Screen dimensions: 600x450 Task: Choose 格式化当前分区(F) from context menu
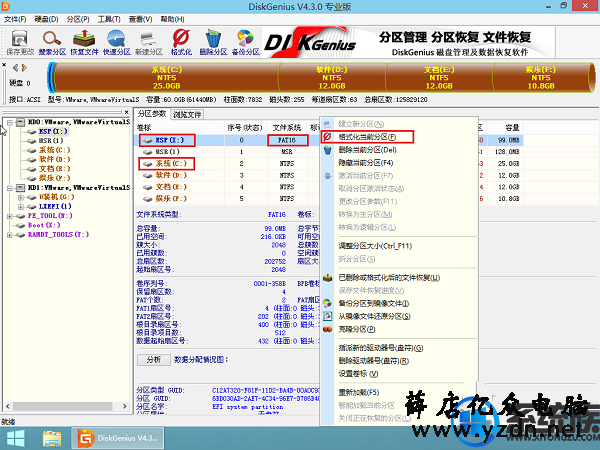(367, 137)
